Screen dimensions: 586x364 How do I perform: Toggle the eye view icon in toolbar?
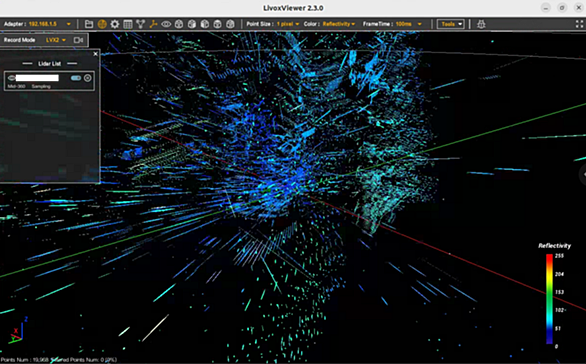tap(166, 24)
